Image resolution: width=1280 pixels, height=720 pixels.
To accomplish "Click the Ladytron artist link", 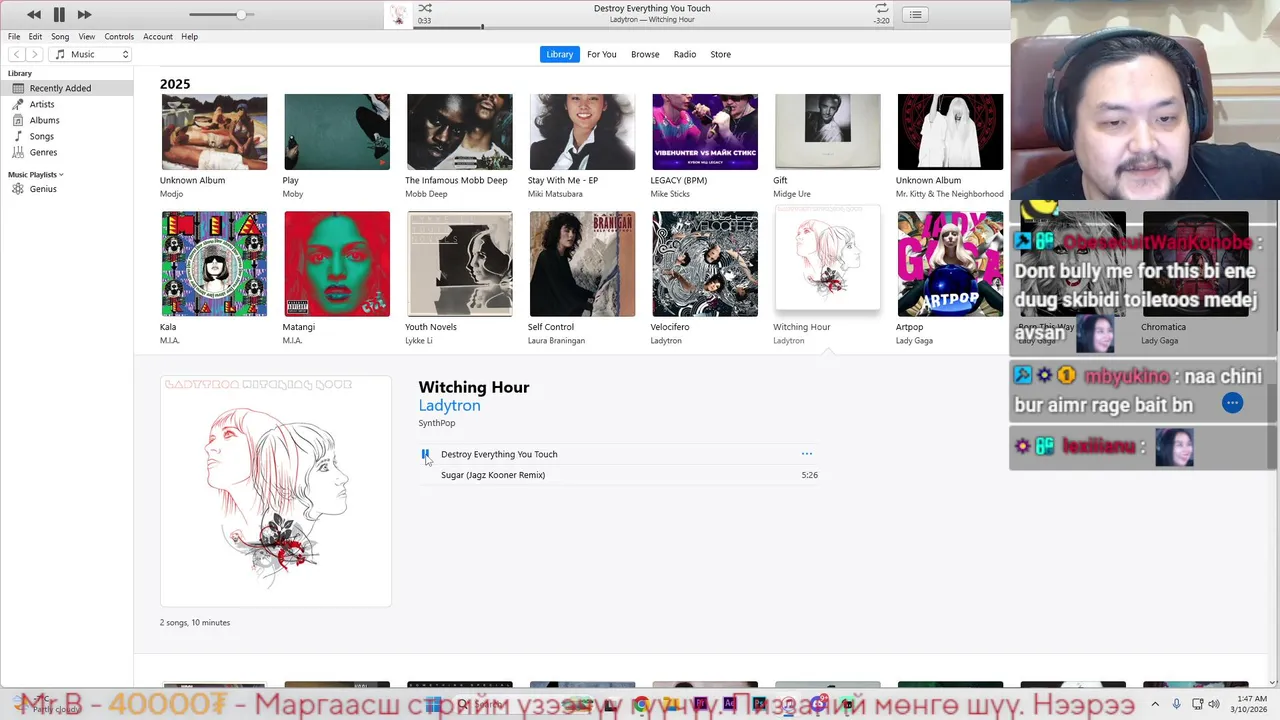I will [x=449, y=405].
